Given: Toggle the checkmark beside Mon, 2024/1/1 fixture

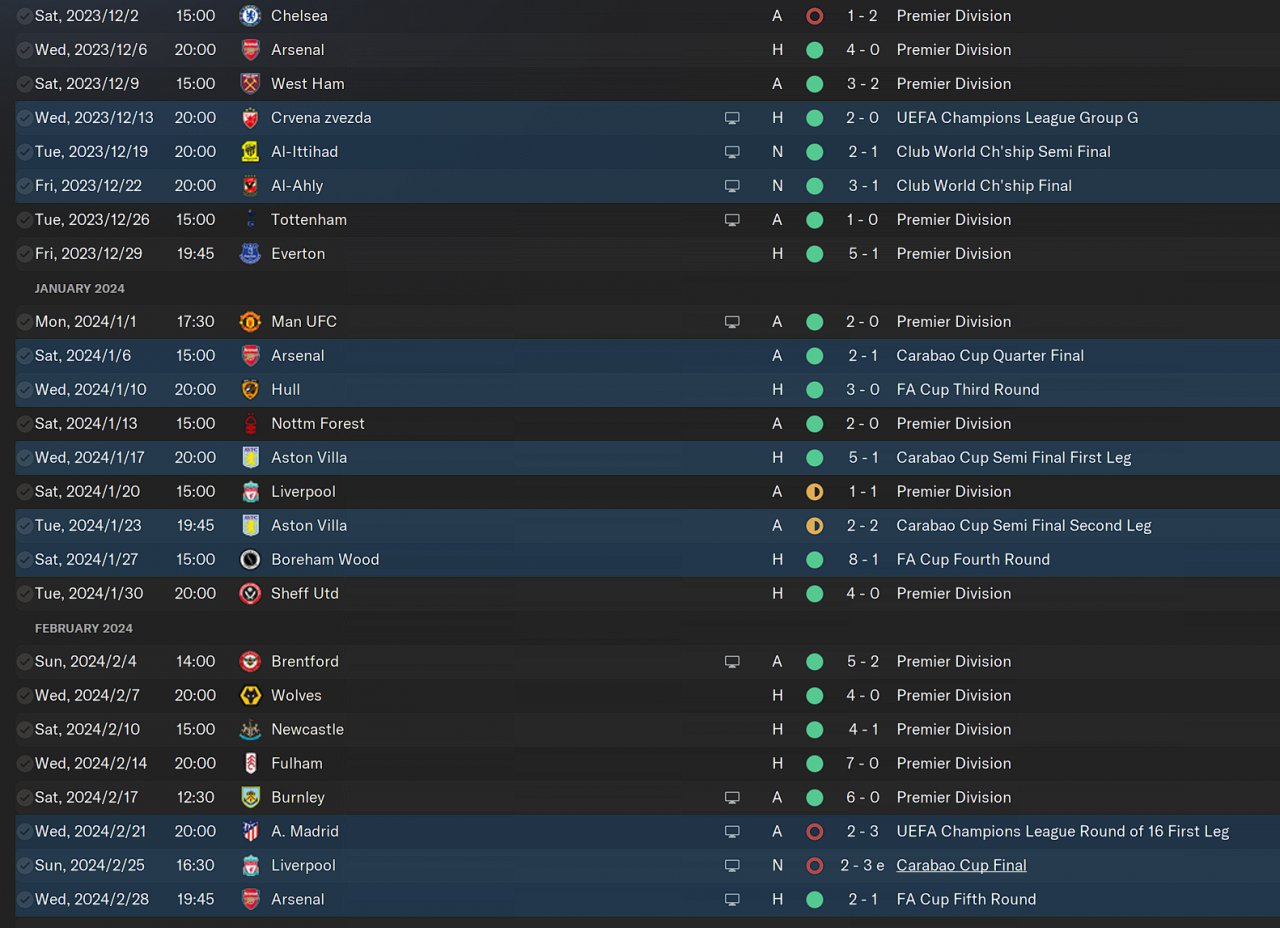Looking at the screenshot, I should click(24, 322).
